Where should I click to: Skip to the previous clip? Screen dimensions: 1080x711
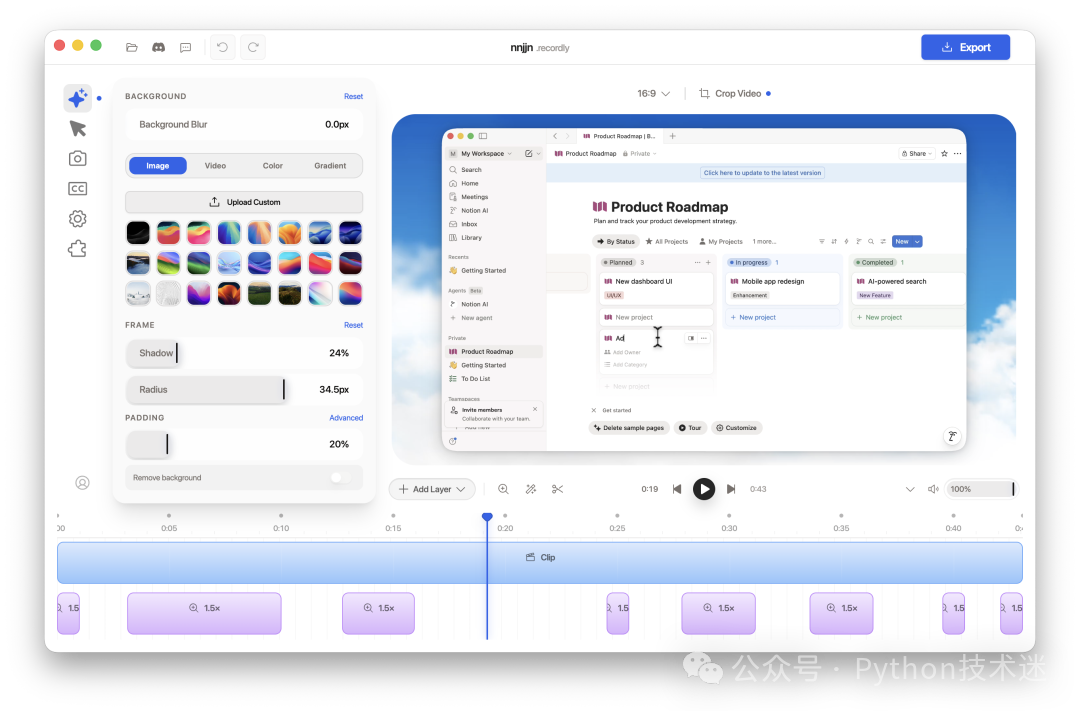tap(677, 489)
